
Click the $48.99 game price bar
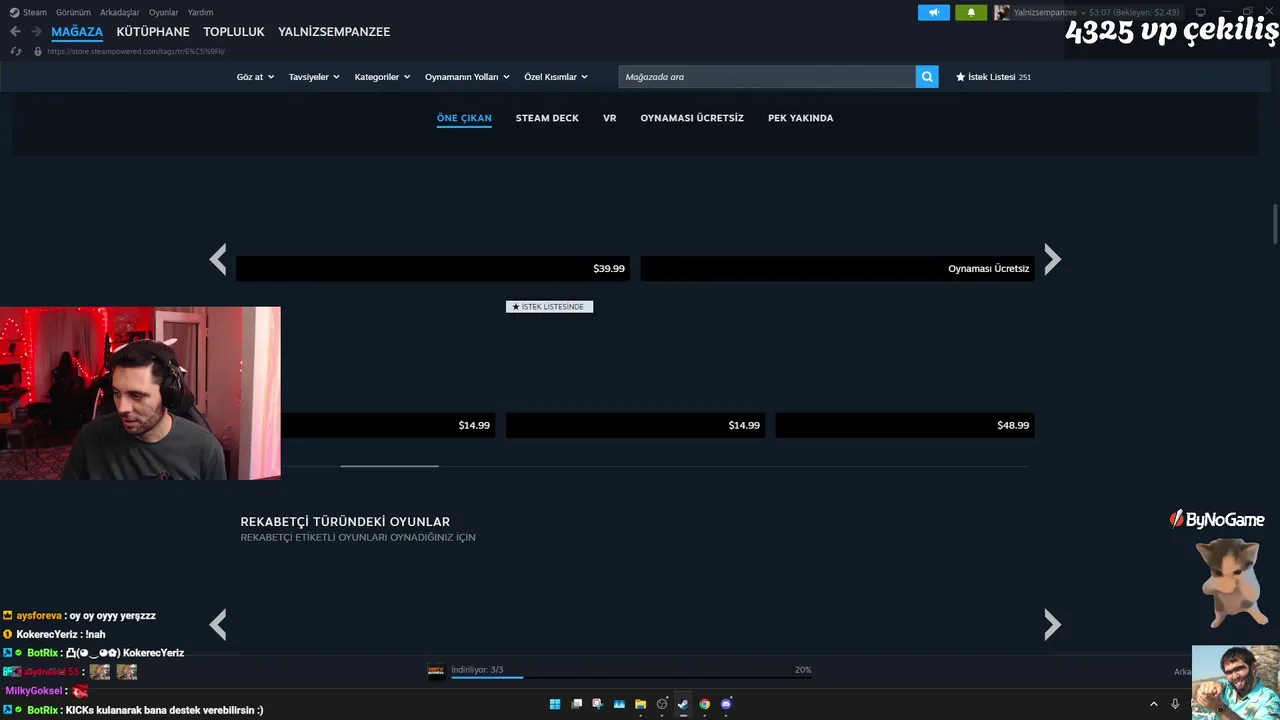[x=905, y=425]
